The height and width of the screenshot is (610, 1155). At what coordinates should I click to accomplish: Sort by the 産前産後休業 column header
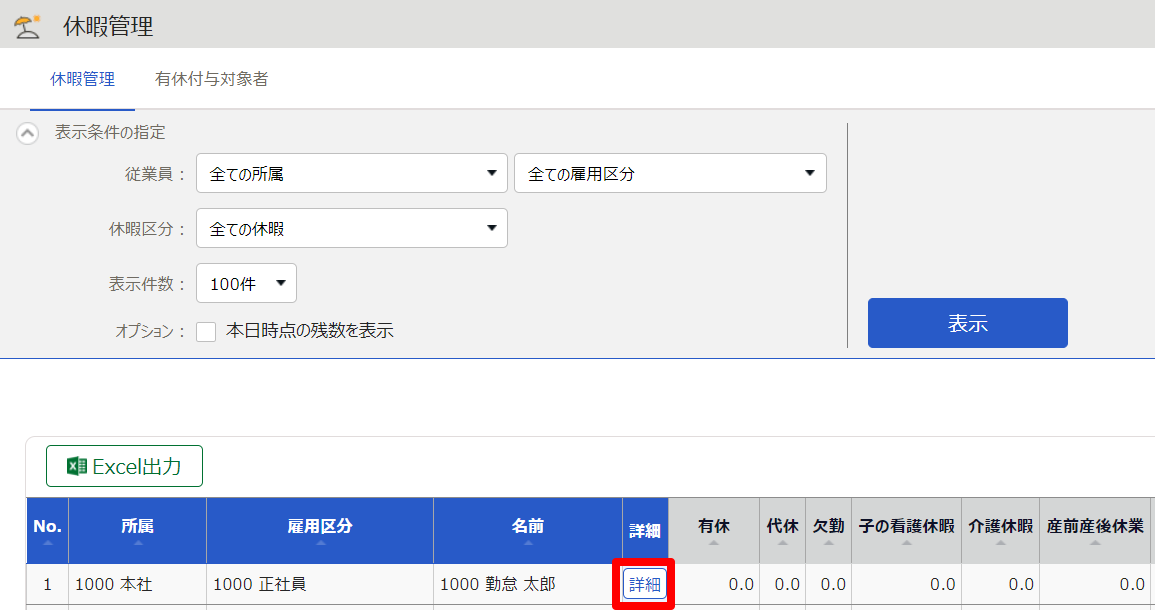[x=1095, y=530]
